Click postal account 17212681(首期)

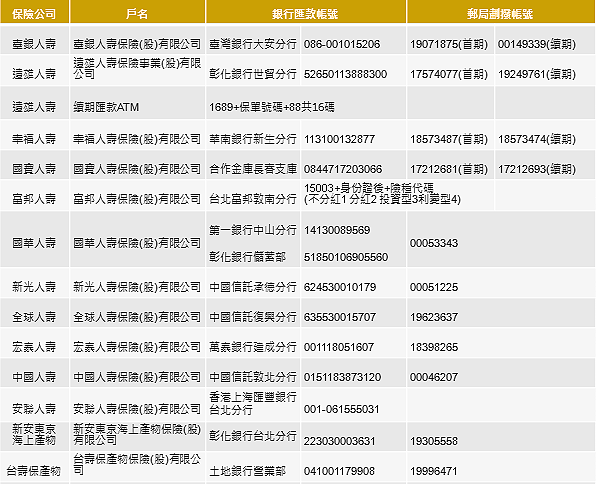[449, 169]
